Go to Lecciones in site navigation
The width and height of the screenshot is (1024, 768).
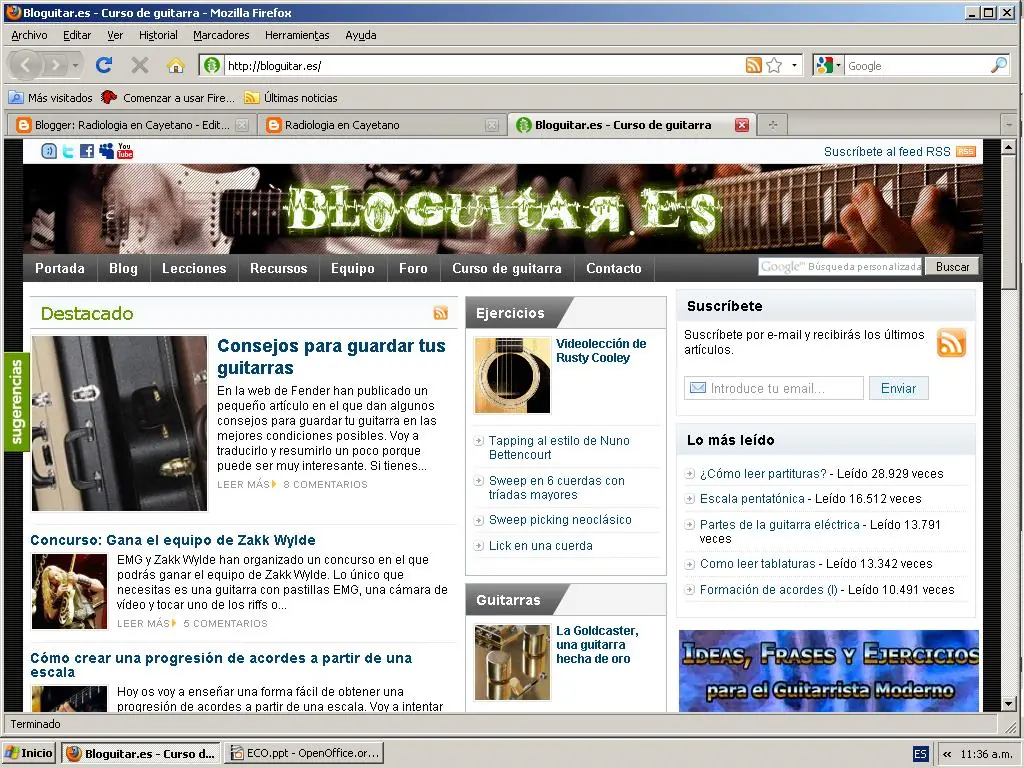click(194, 268)
